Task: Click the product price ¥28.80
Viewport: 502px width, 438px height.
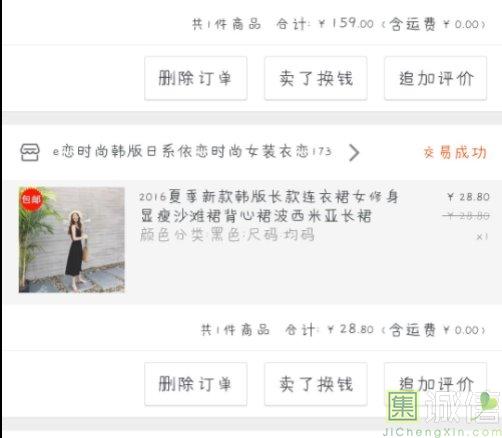Action: coord(468,197)
